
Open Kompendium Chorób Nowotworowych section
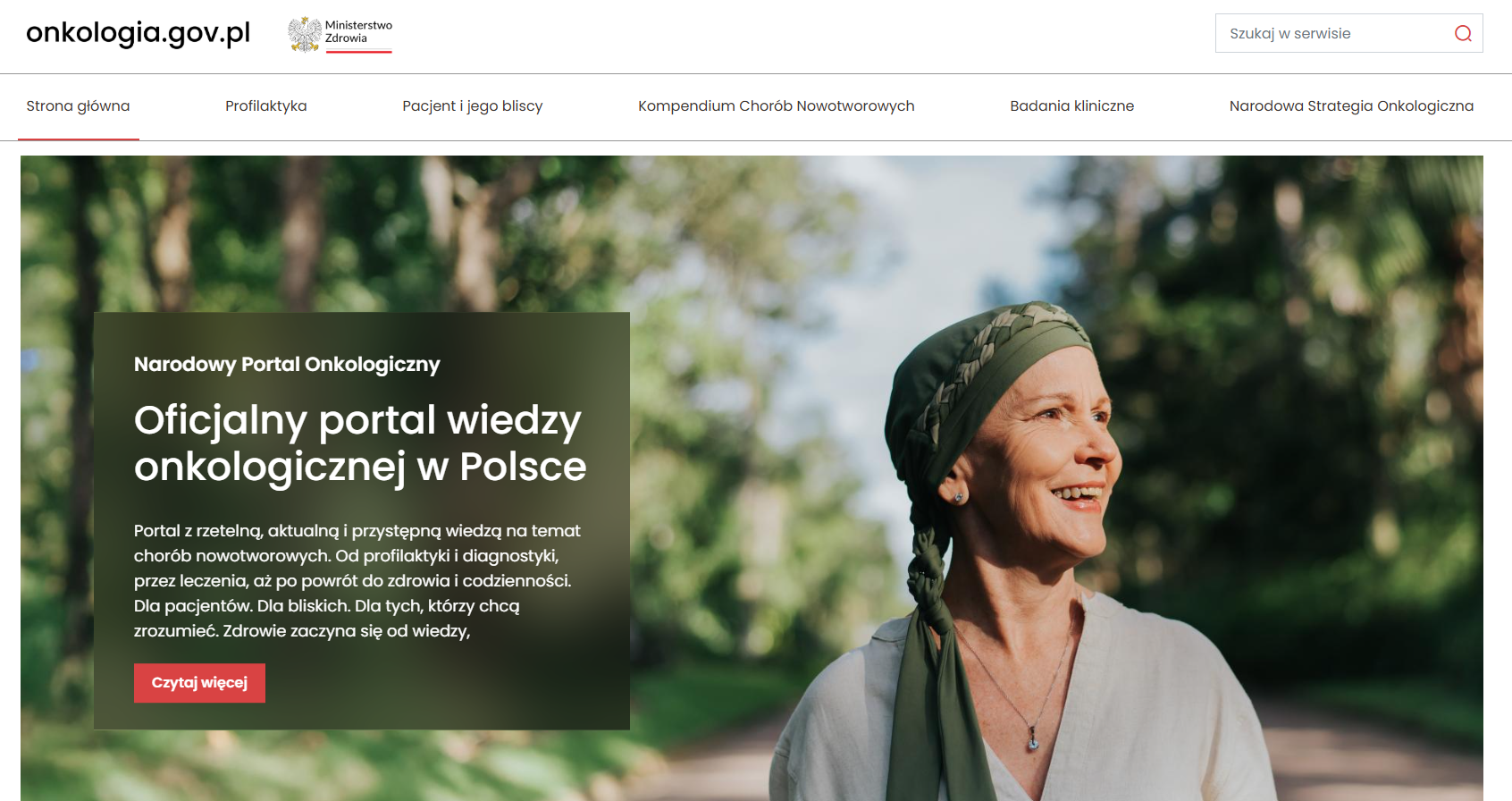click(776, 105)
